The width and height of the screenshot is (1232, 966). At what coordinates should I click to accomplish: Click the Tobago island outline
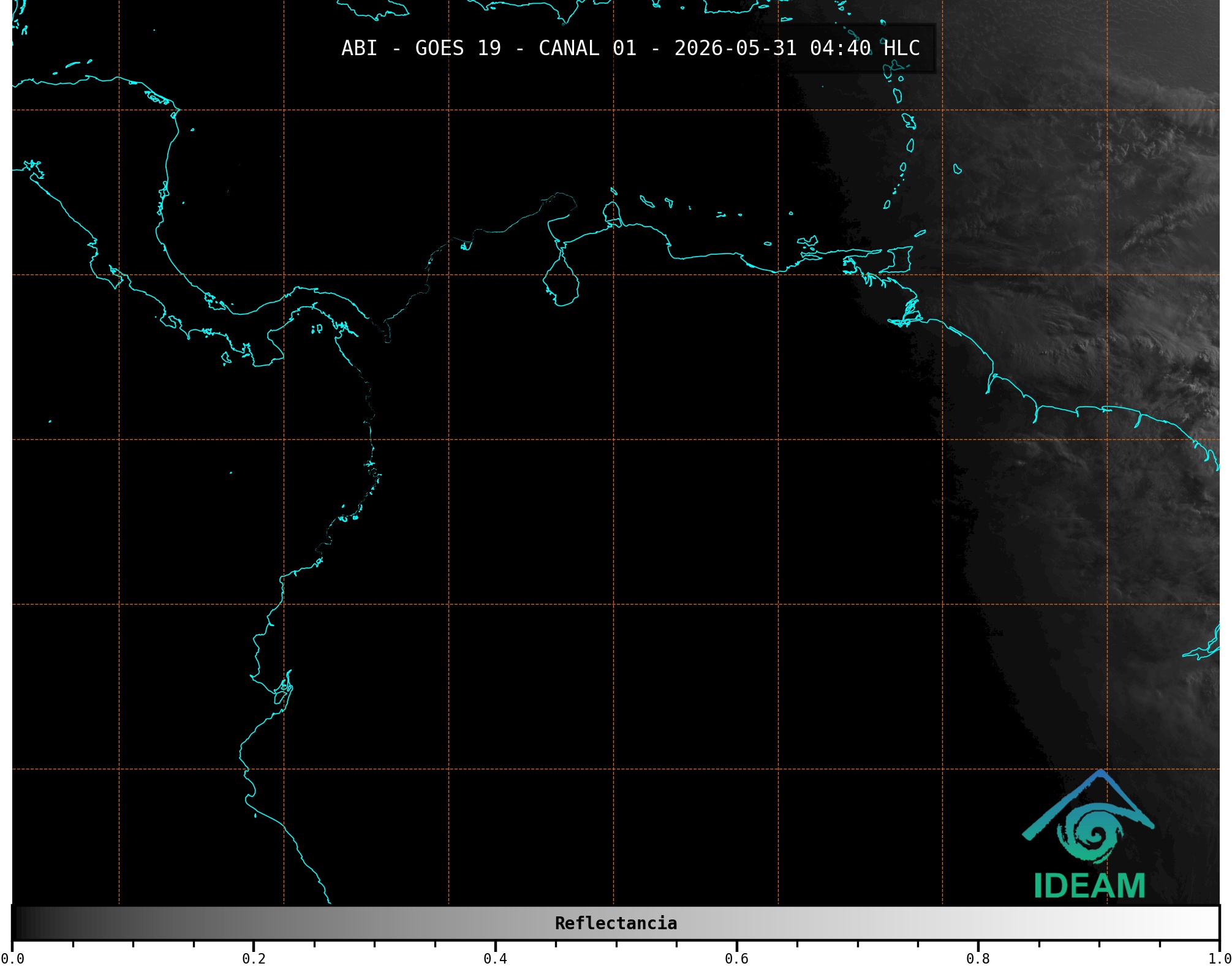[920, 233]
